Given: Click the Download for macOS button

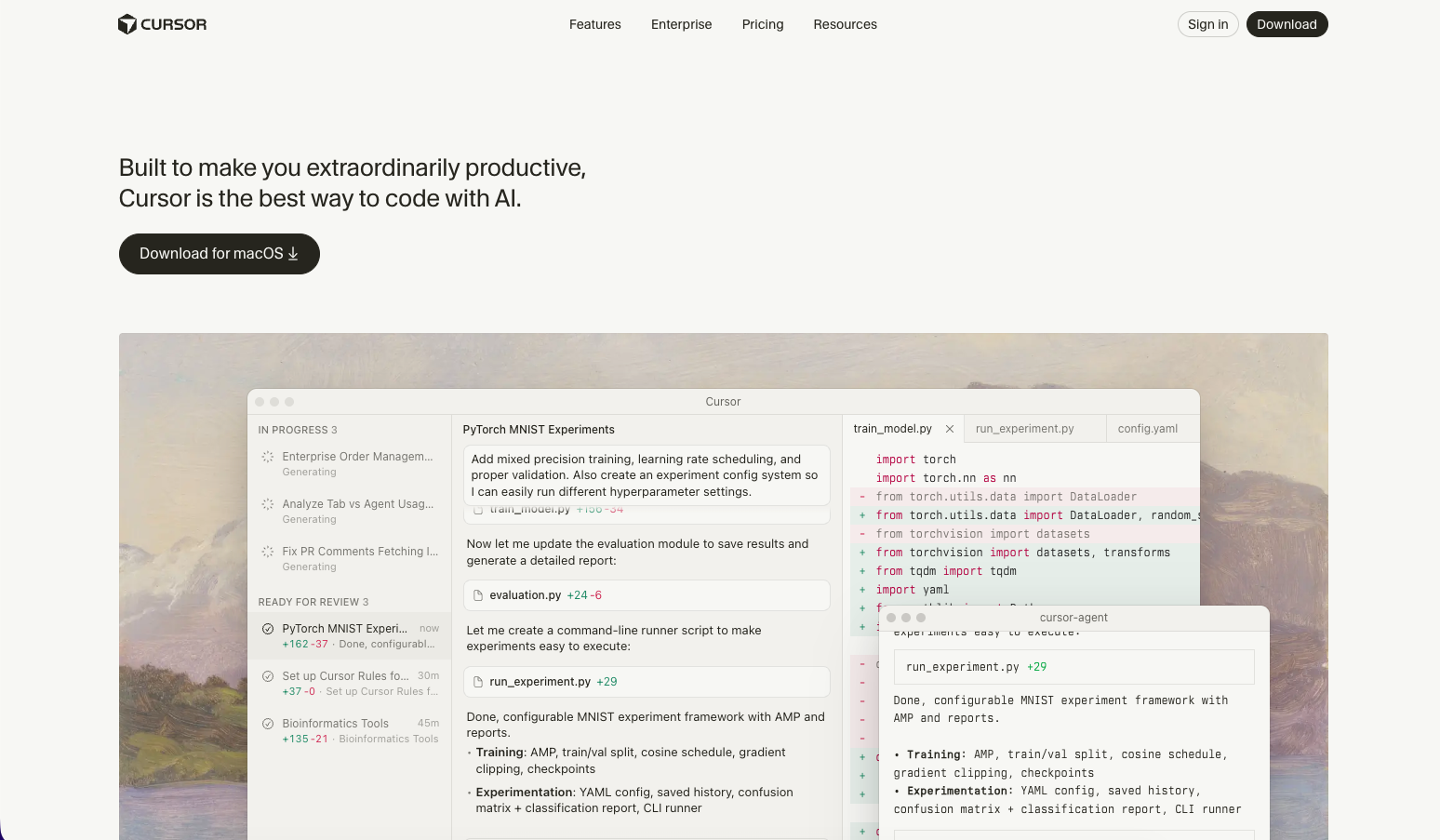Looking at the screenshot, I should click(220, 254).
